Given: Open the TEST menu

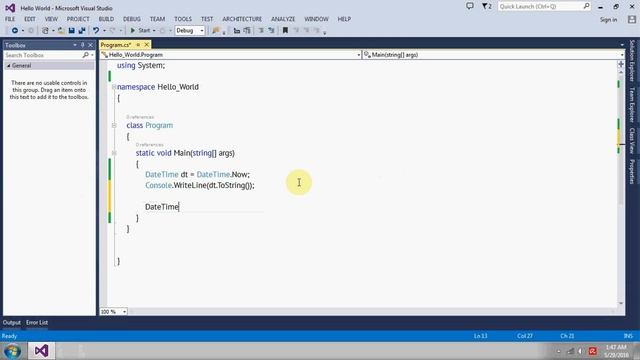Looking at the screenshot, I should pyautogui.click(x=207, y=19).
